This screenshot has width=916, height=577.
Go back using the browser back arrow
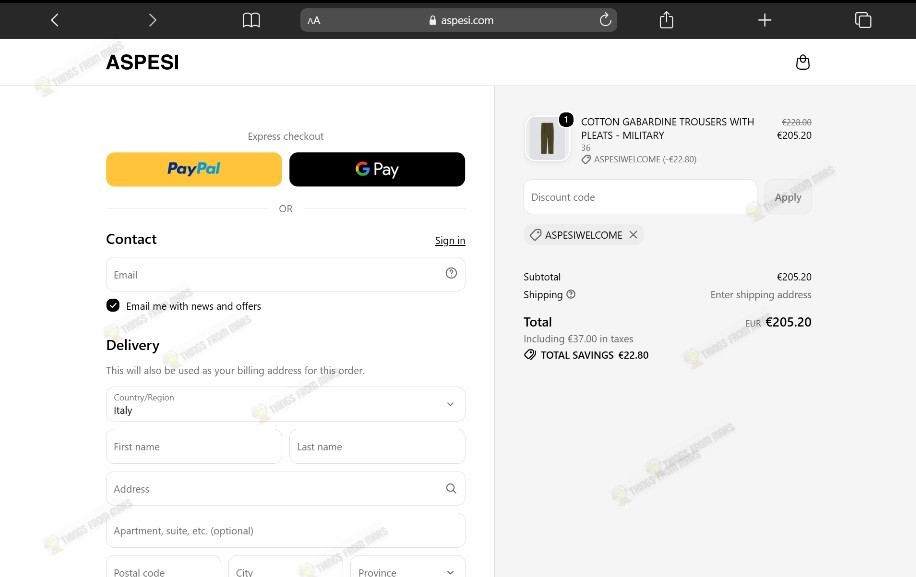[55, 20]
